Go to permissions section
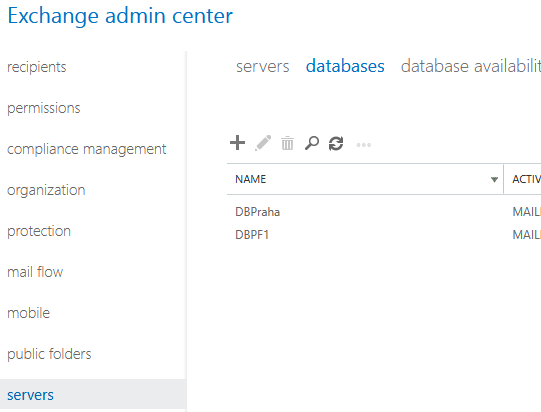541x412 pixels. 43,108
